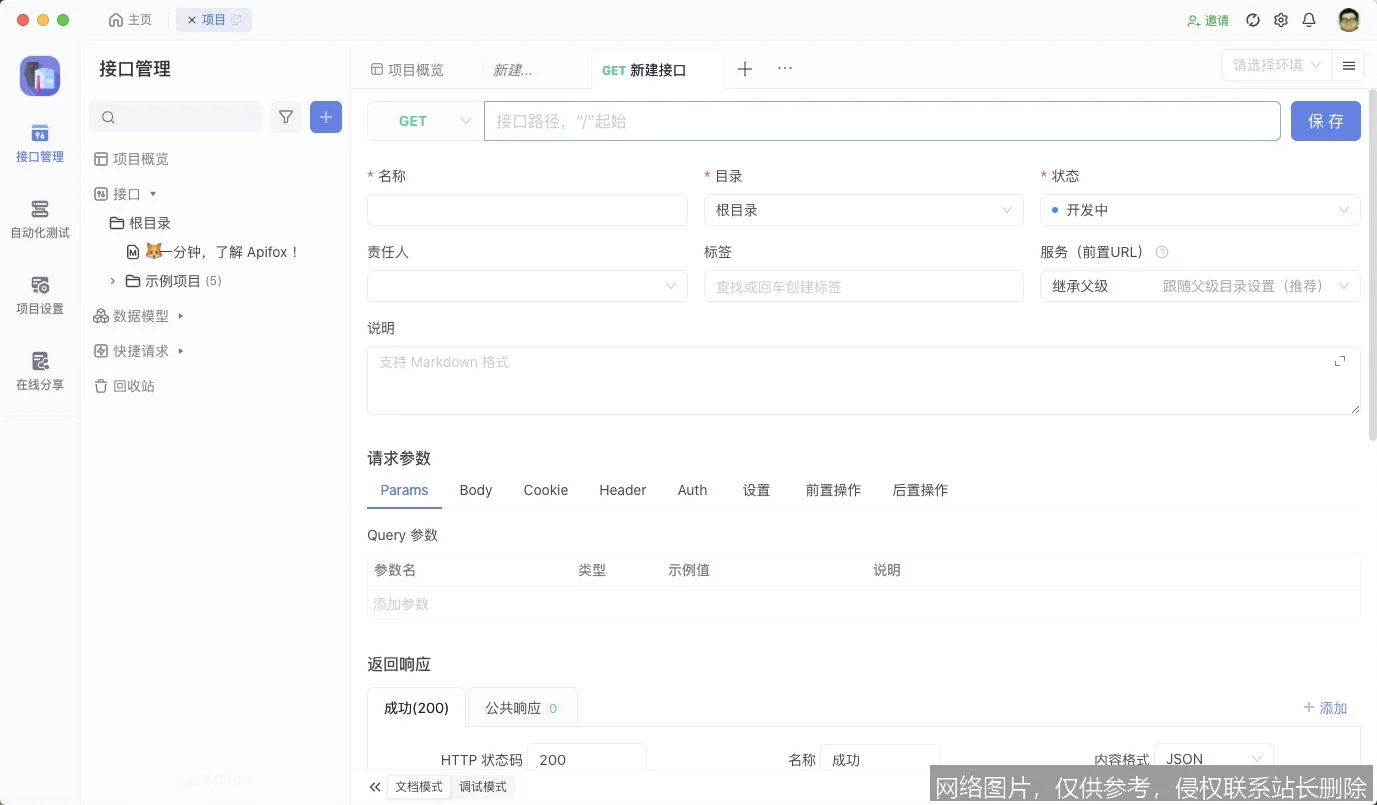Switch to 文档模式
The width and height of the screenshot is (1377, 805).
419,787
